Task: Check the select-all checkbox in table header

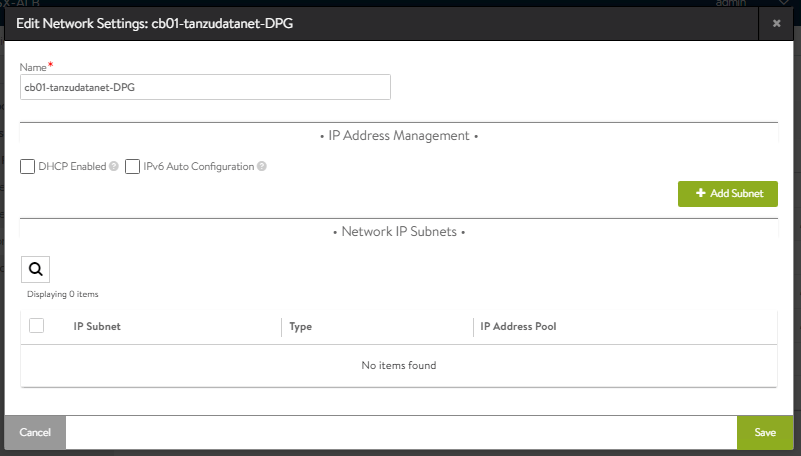Action: (37, 325)
